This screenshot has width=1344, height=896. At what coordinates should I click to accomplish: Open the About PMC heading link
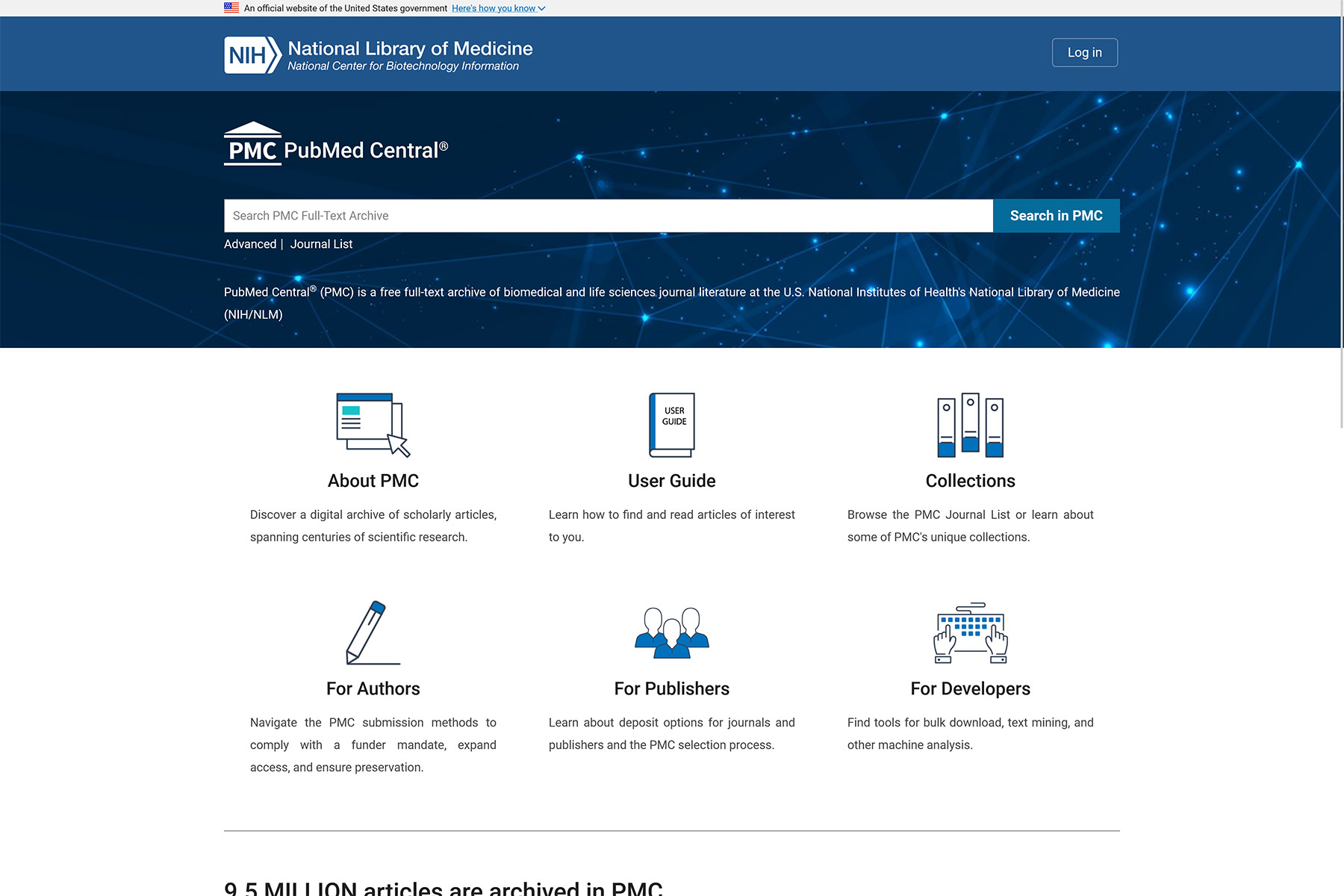pyautogui.click(x=373, y=481)
